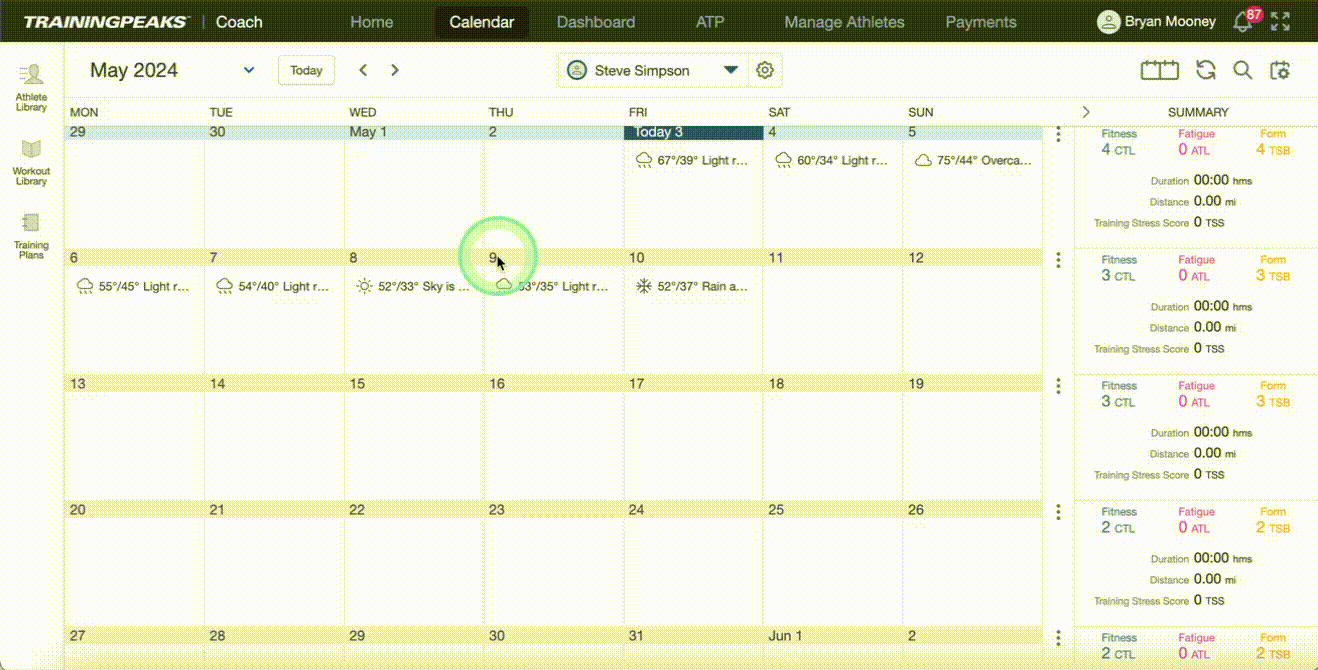Expand the May 2024 month dropdown

(249, 70)
